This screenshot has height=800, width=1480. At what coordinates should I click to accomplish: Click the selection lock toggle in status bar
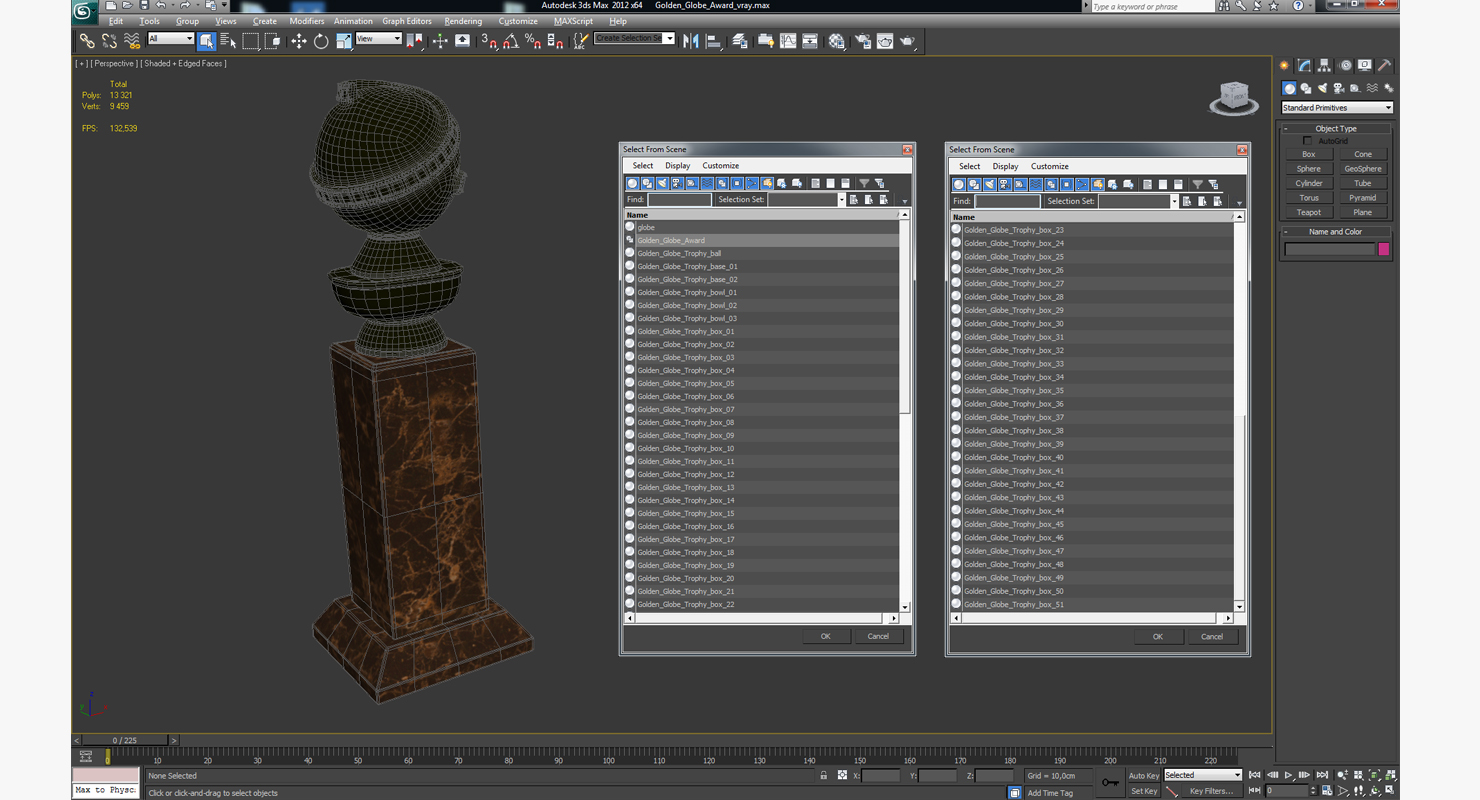click(824, 775)
